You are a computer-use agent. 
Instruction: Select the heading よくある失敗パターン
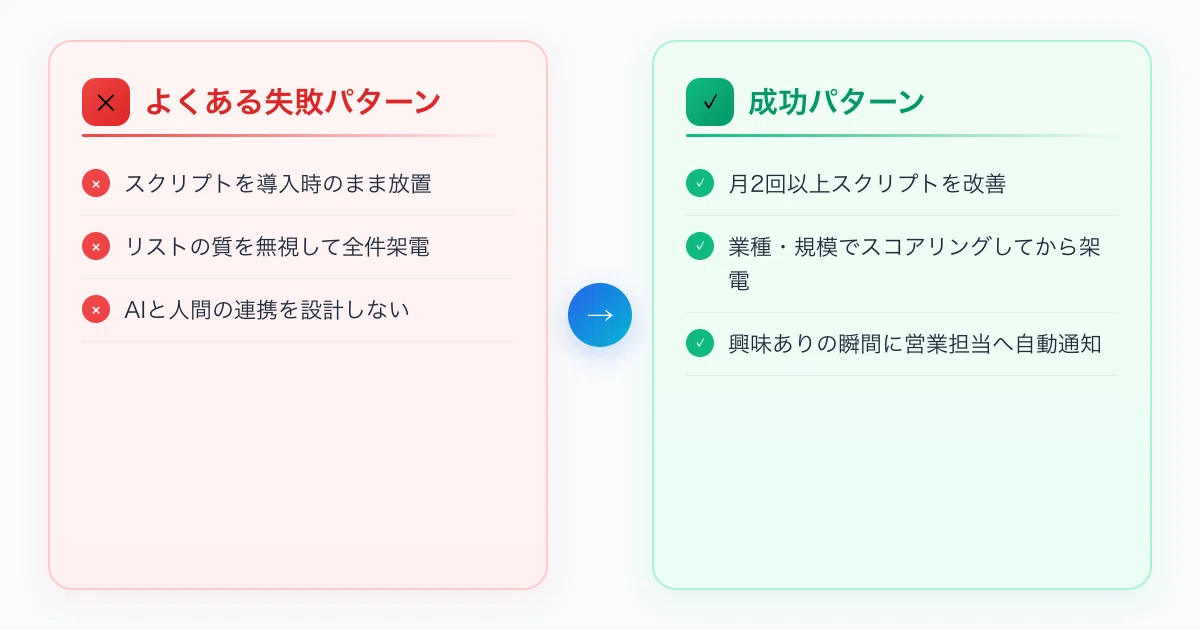coord(293,102)
